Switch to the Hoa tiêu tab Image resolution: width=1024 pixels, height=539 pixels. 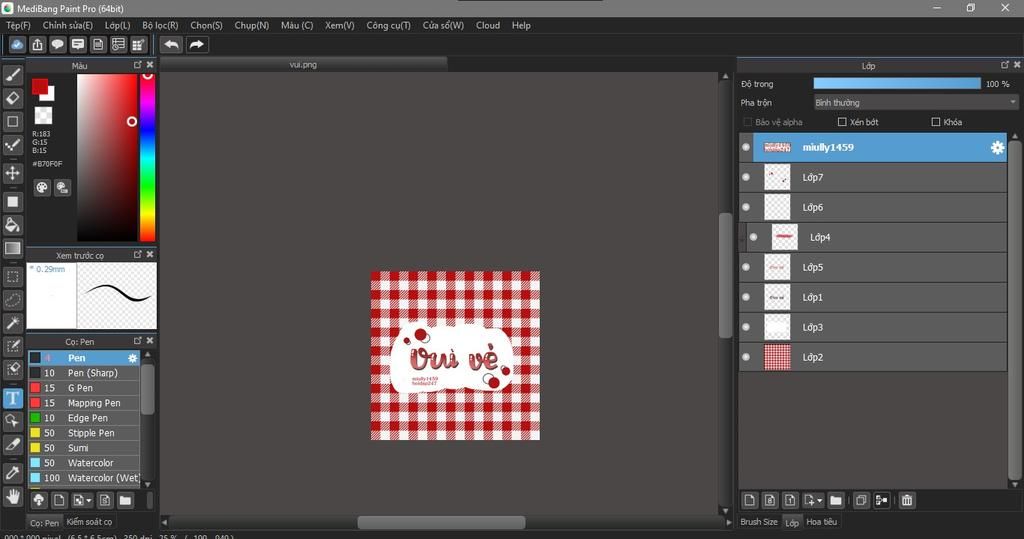[822, 522]
